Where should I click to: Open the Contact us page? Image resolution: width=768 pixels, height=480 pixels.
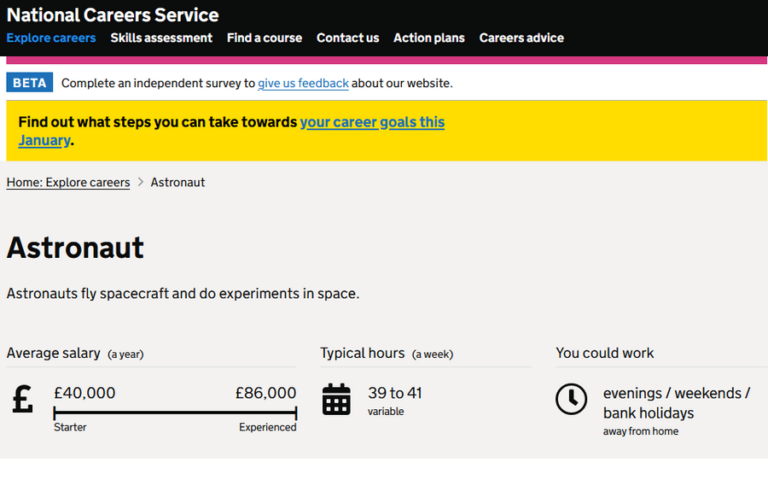pos(347,38)
